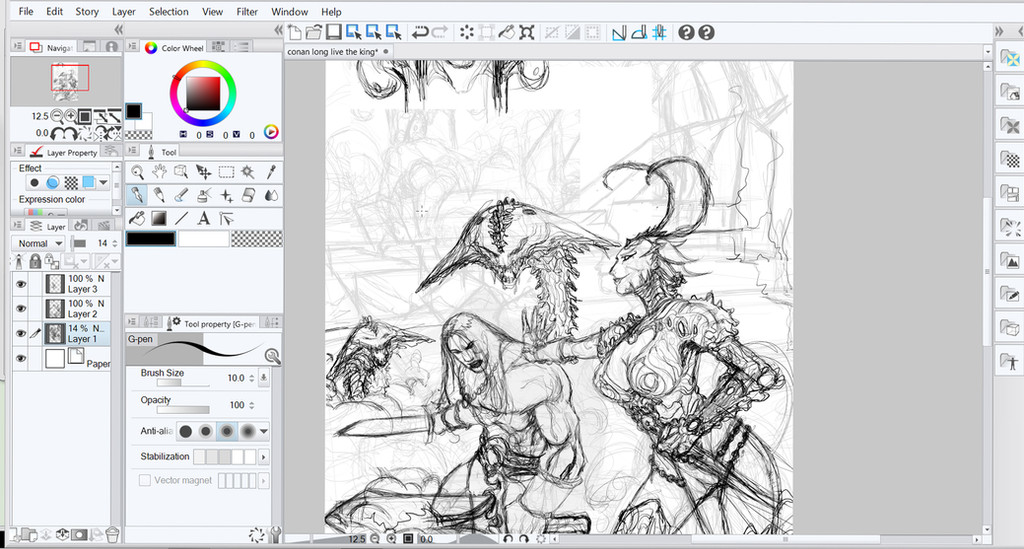The image size is (1024, 549).
Task: Open the Layer color effect dropdown arrow
Action: click(103, 183)
